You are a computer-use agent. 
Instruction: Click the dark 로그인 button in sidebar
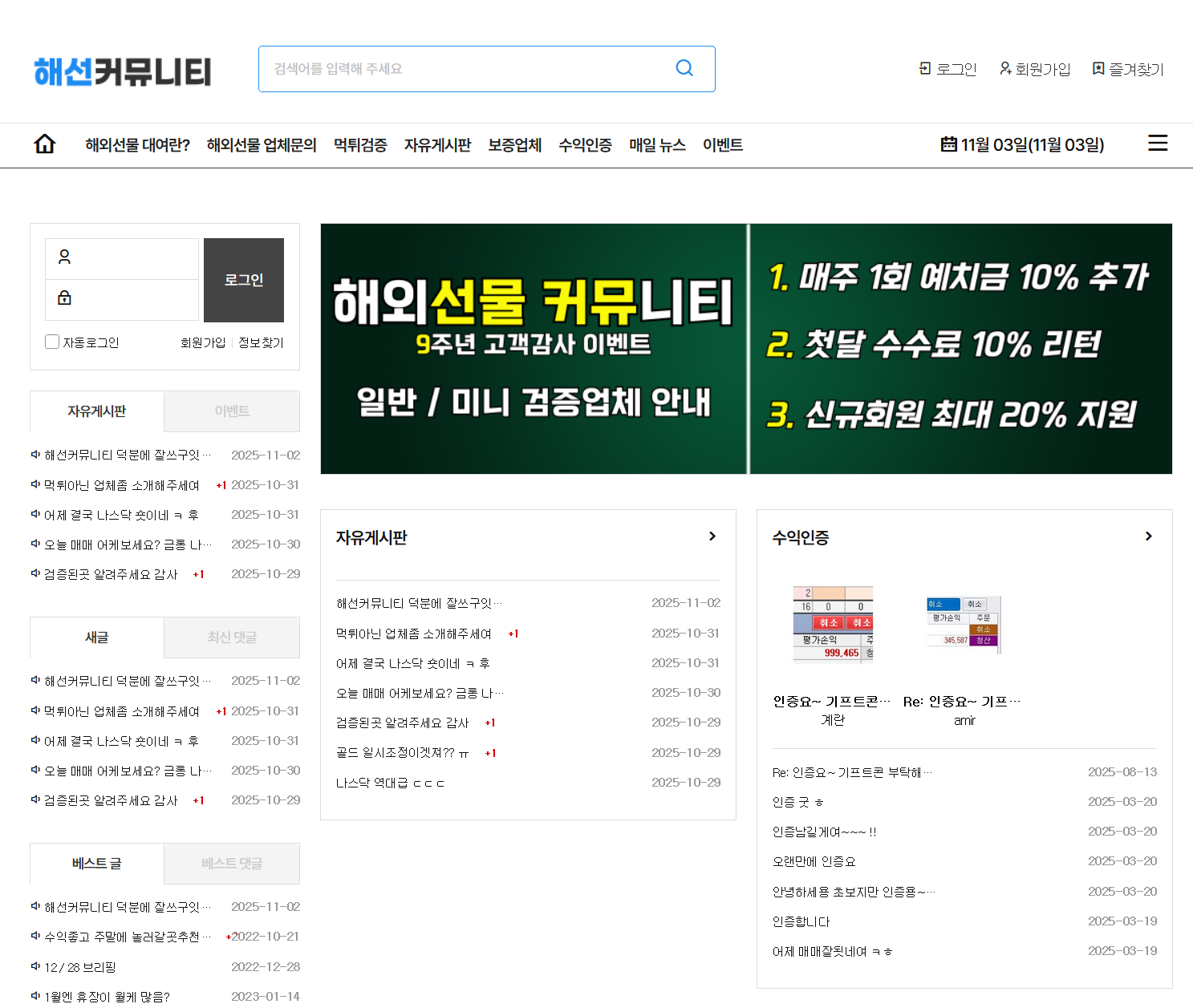[x=244, y=280]
